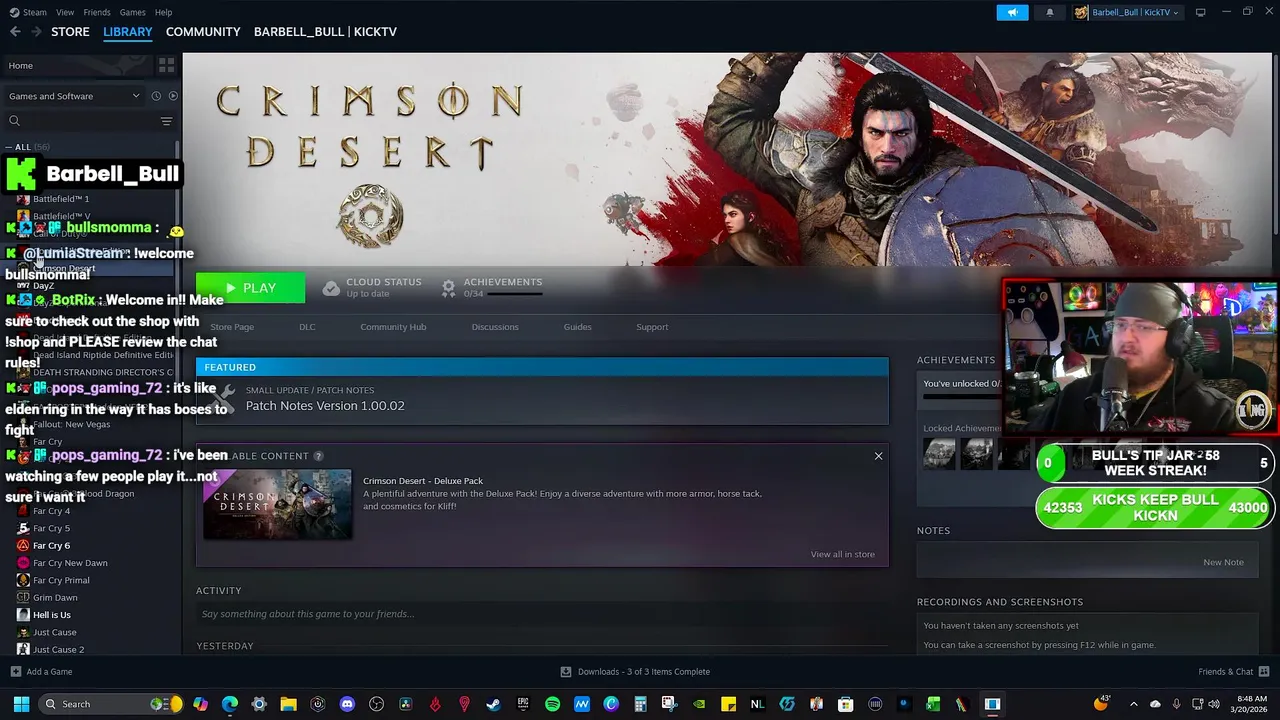The height and width of the screenshot is (720, 1280).
Task: Open the Games menu
Action: [132, 12]
